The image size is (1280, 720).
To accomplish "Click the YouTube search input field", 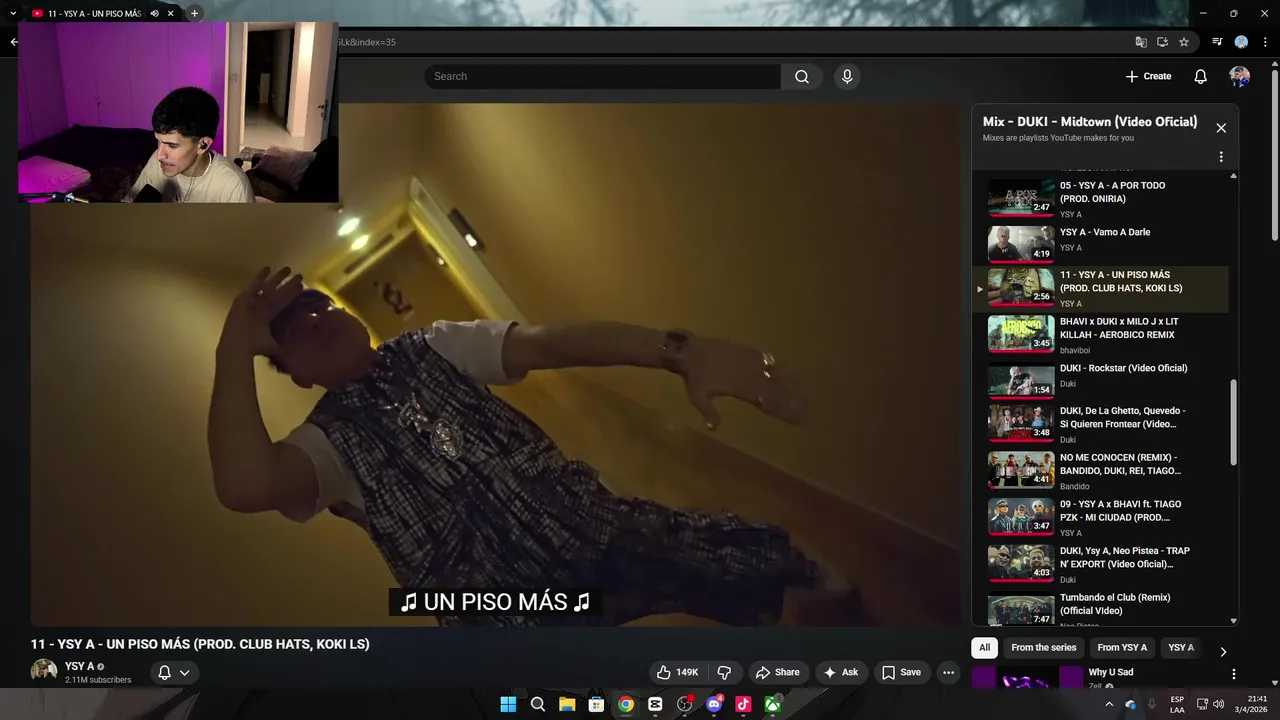I will point(603,77).
